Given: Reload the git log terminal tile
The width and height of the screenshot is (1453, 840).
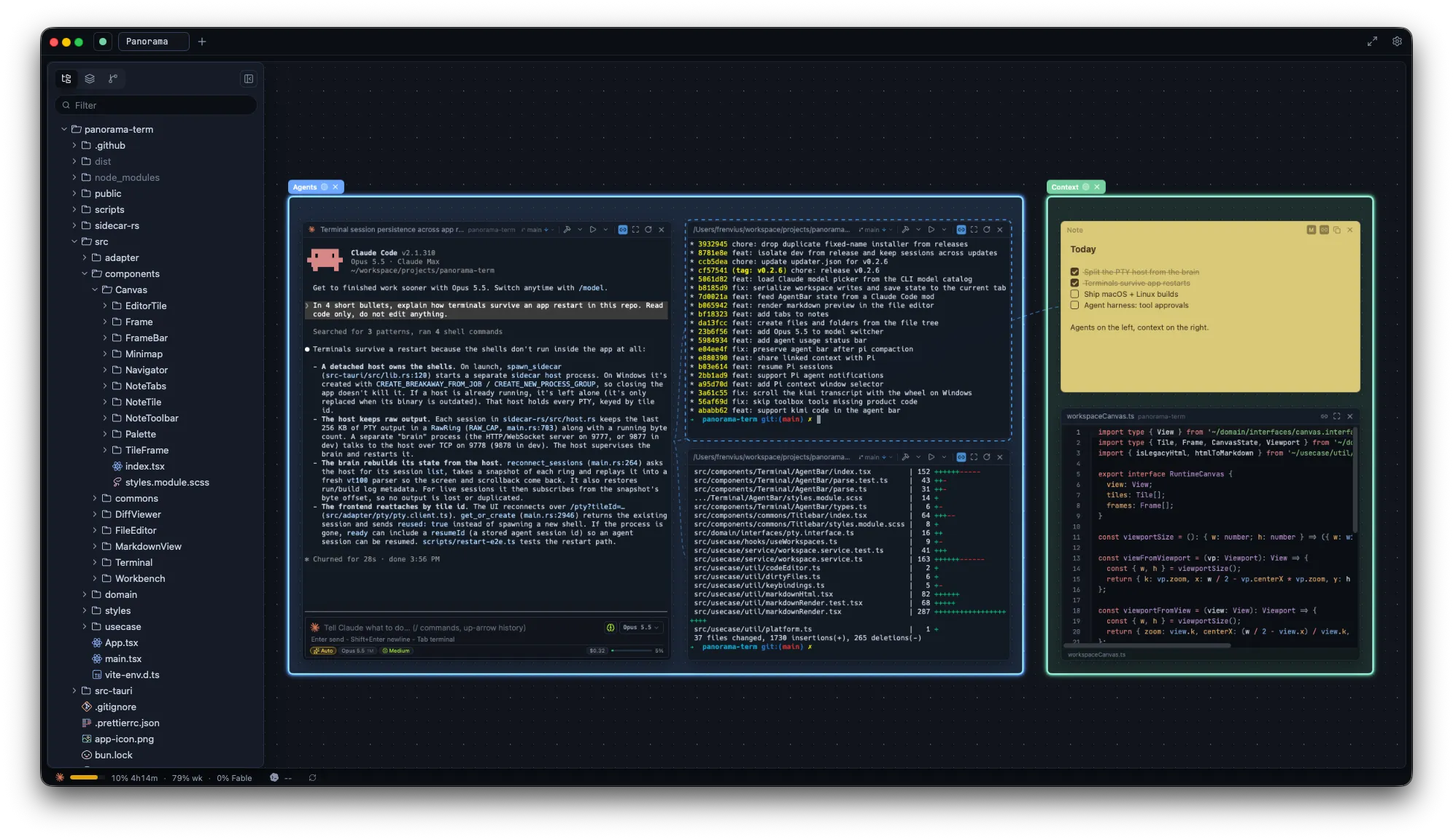Looking at the screenshot, I should (987, 230).
